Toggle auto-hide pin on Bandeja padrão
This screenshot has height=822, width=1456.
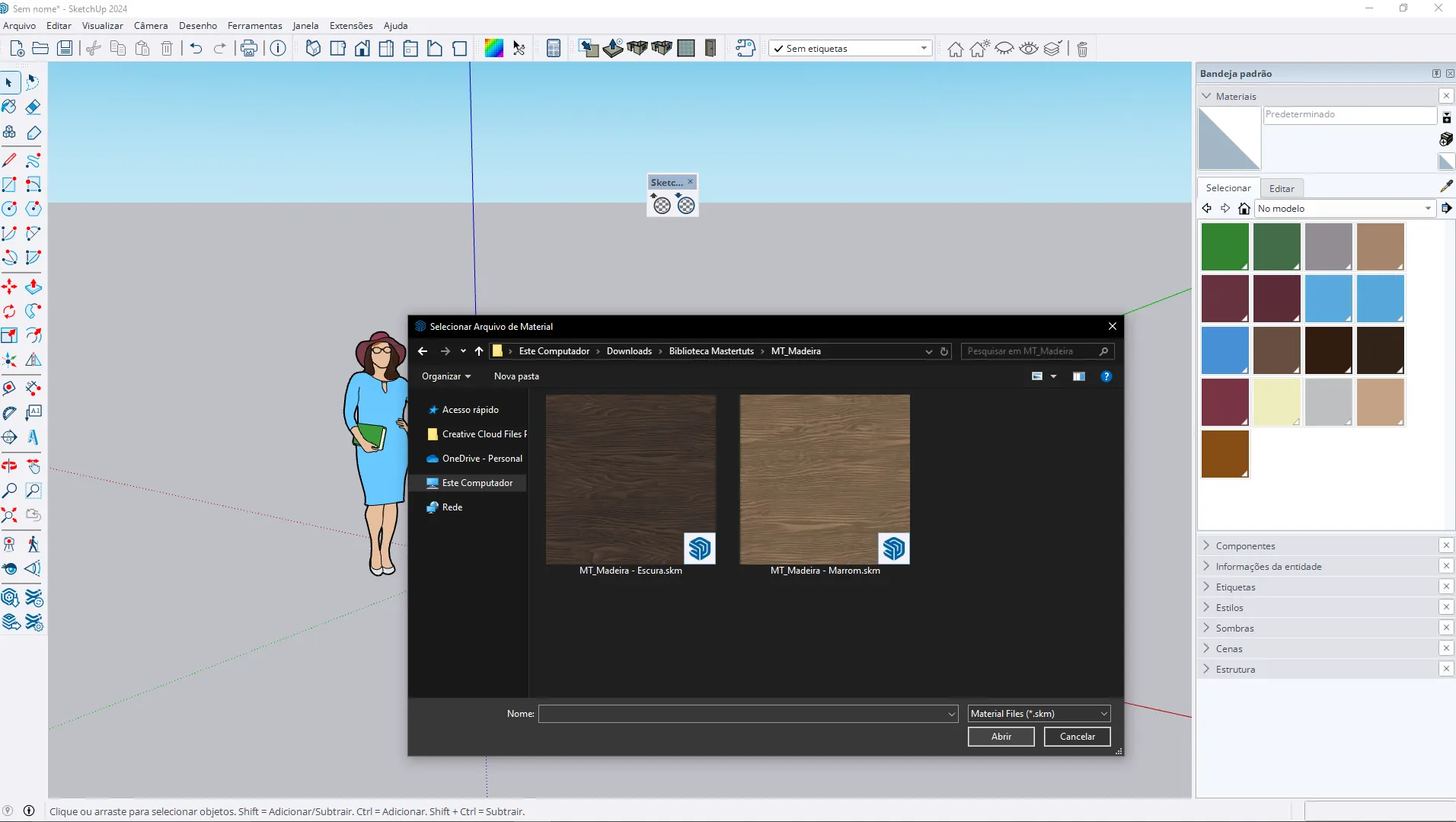coord(1436,74)
